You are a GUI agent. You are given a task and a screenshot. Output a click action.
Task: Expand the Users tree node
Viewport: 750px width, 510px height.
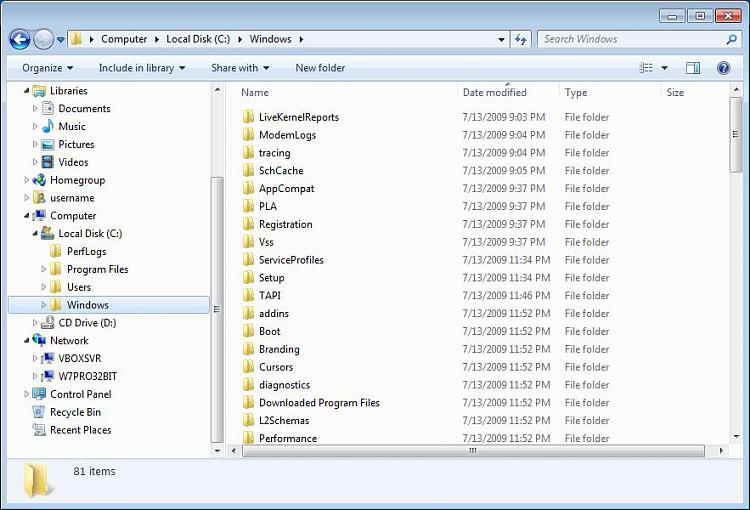click(x=44, y=287)
